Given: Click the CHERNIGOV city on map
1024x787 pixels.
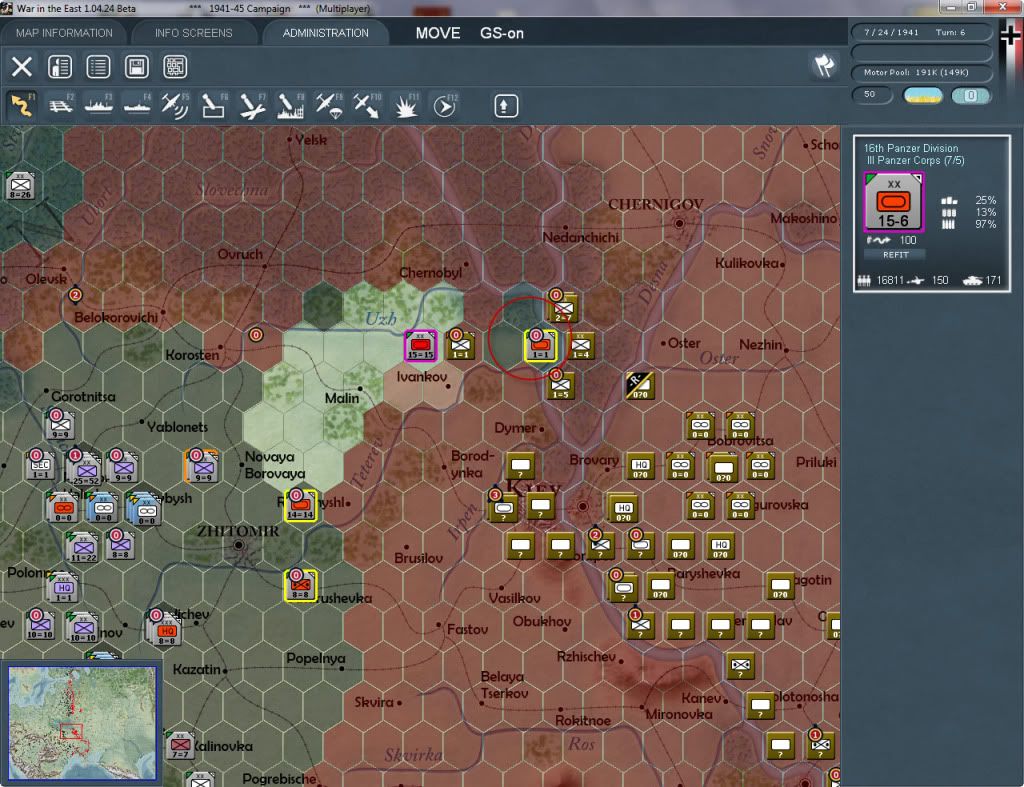Looking at the screenshot, I should pyautogui.click(x=679, y=223).
